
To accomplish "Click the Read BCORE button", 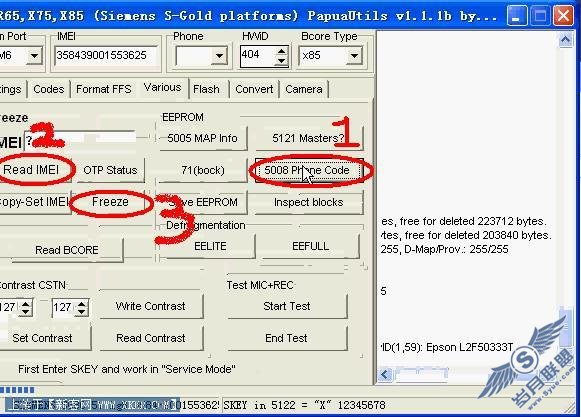I will tap(67, 250).
